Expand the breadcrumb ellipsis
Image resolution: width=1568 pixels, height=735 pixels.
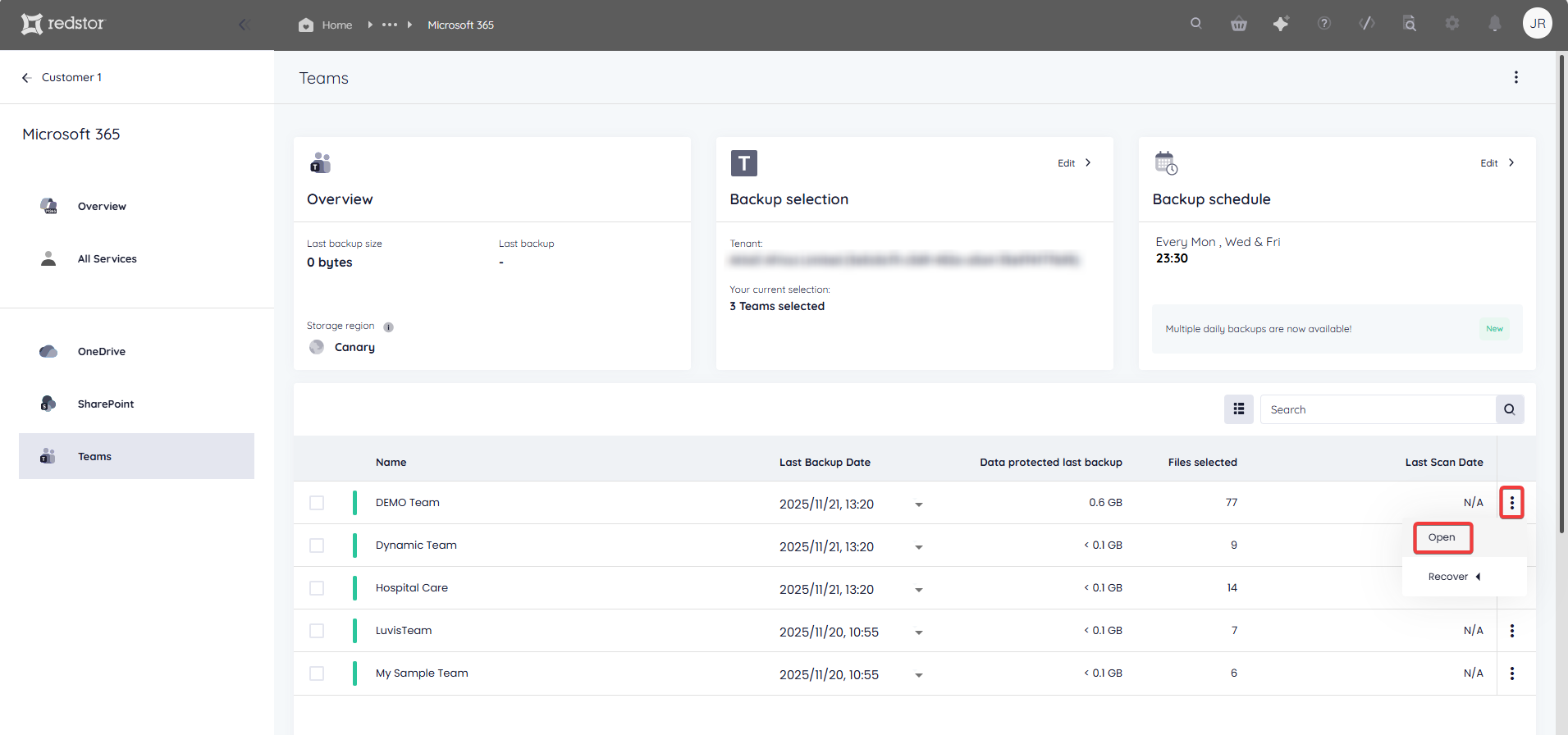390,25
